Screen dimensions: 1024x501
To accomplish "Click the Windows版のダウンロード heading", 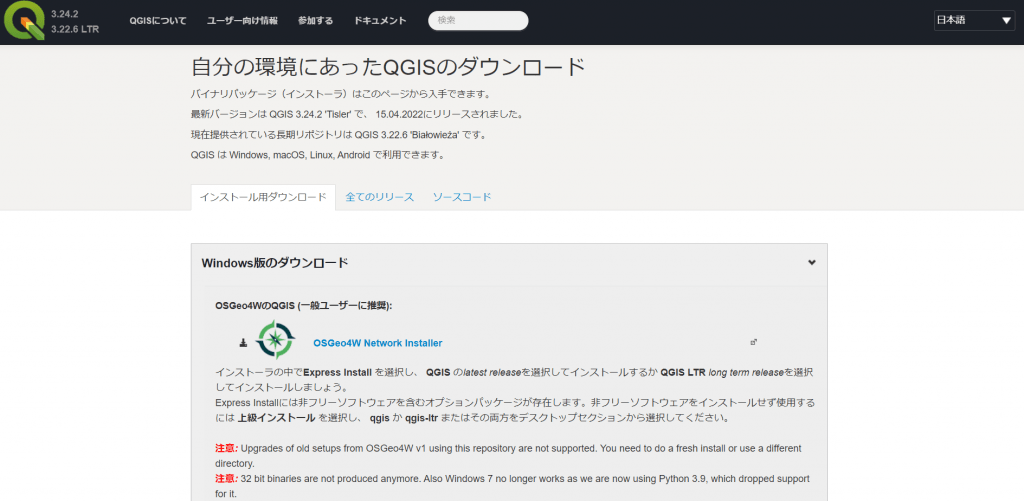I will coord(274,263).
